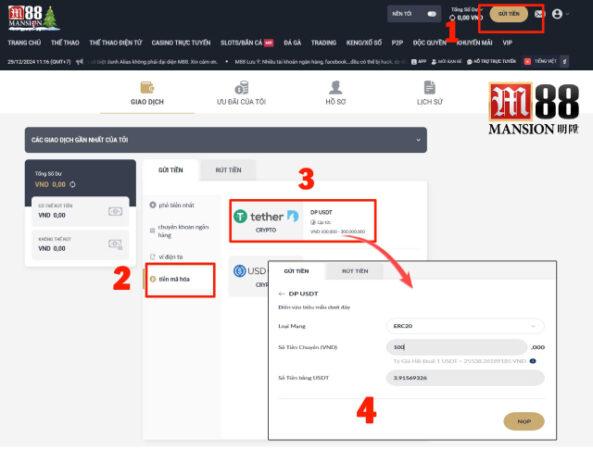Click the GỬI TIỀN button in the header
This screenshot has width=593, height=450.
point(509,14)
